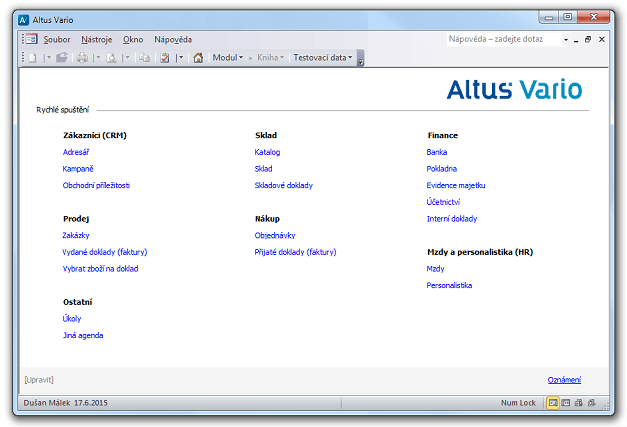Click the Oznámení link
The image size is (627, 427).
point(564,380)
